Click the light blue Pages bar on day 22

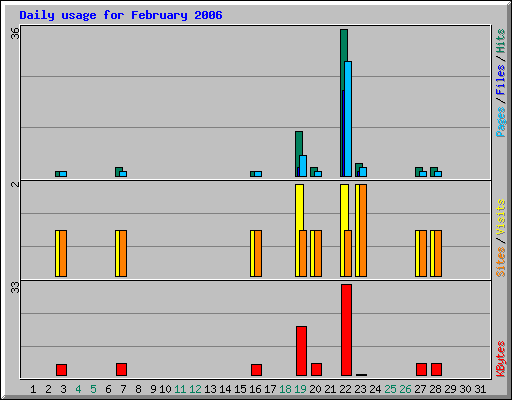(348, 119)
